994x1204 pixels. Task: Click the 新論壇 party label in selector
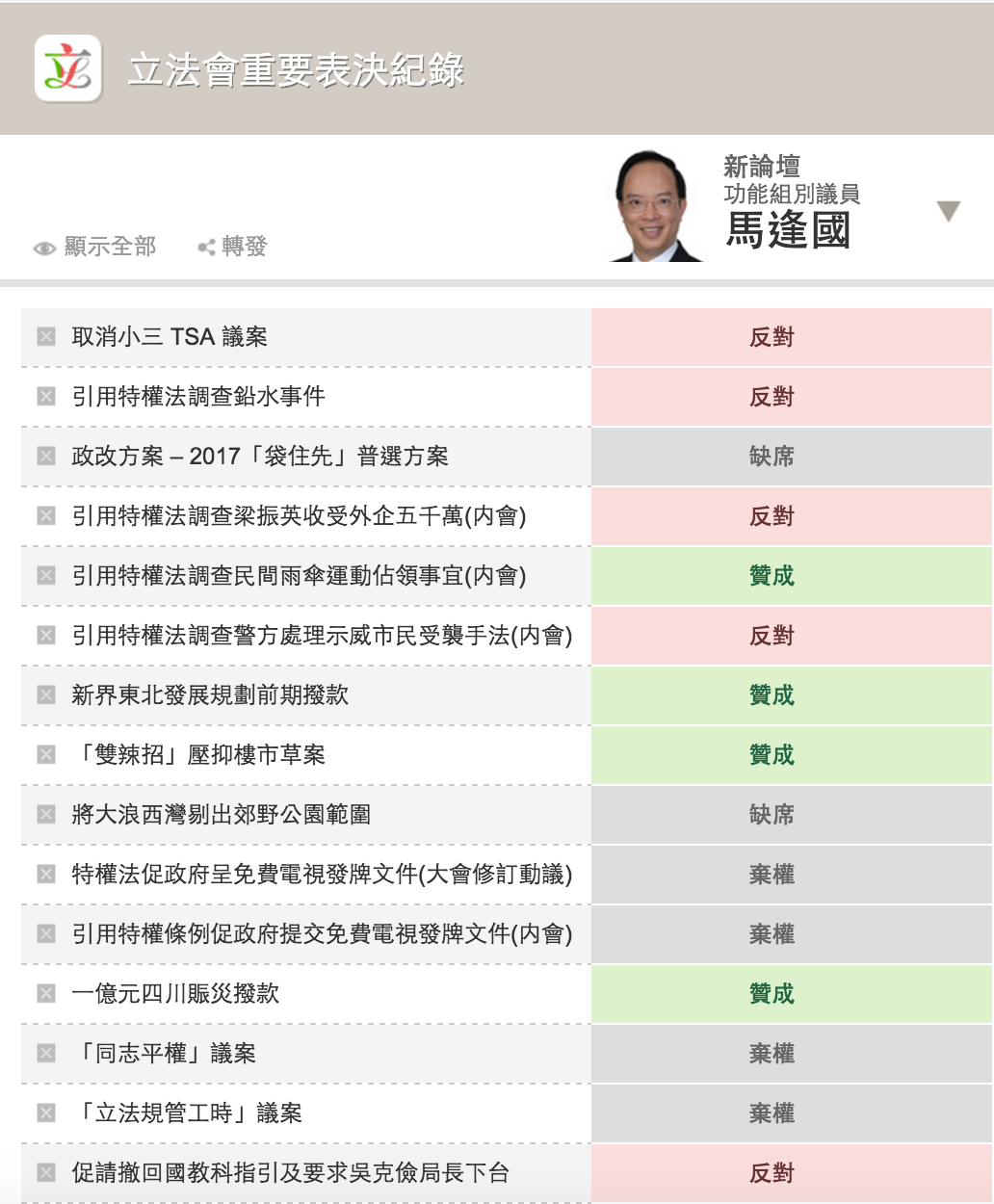pos(761,166)
